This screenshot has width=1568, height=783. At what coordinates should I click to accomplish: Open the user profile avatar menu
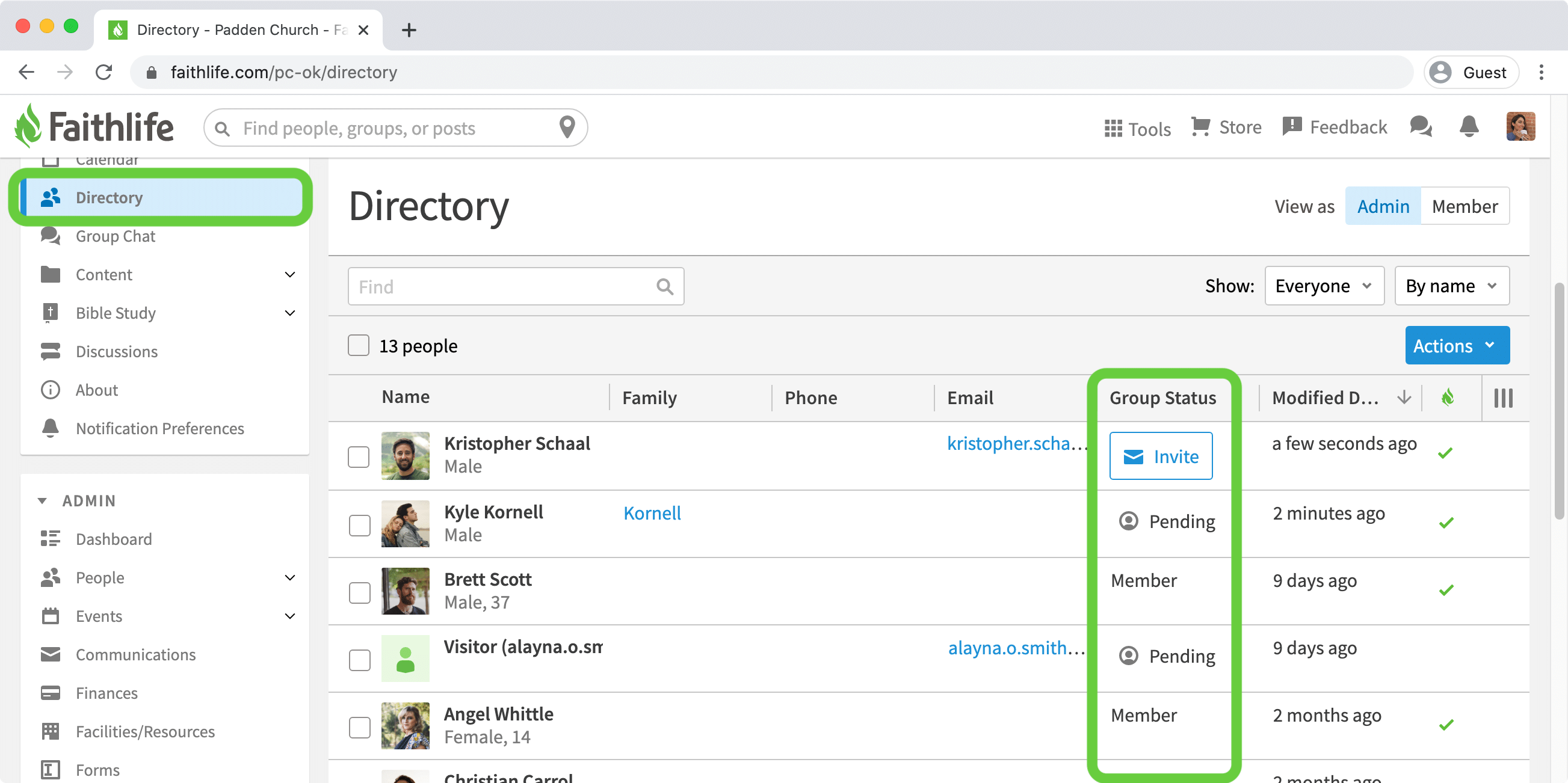(x=1520, y=126)
